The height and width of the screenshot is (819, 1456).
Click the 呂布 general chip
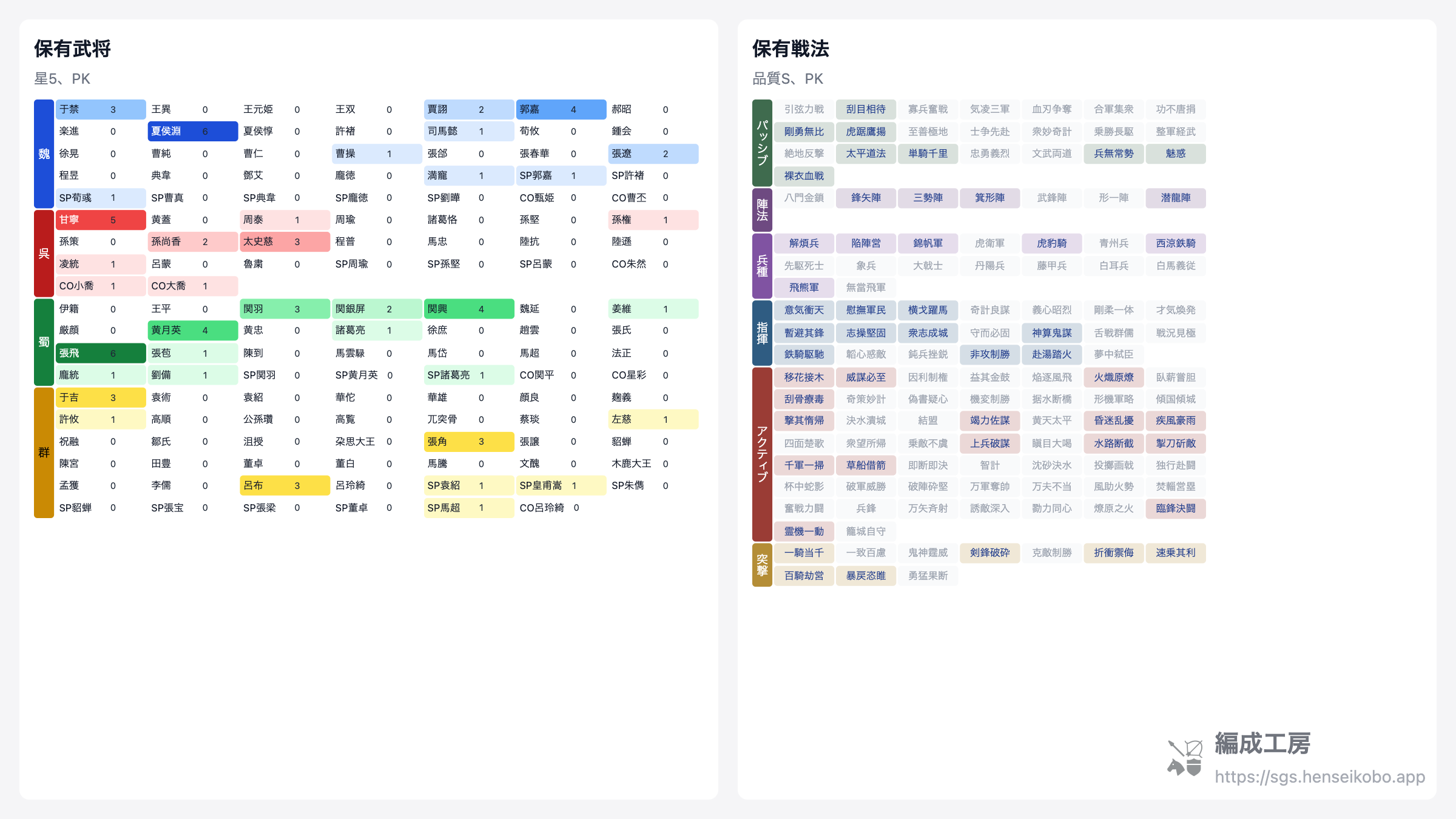point(285,485)
